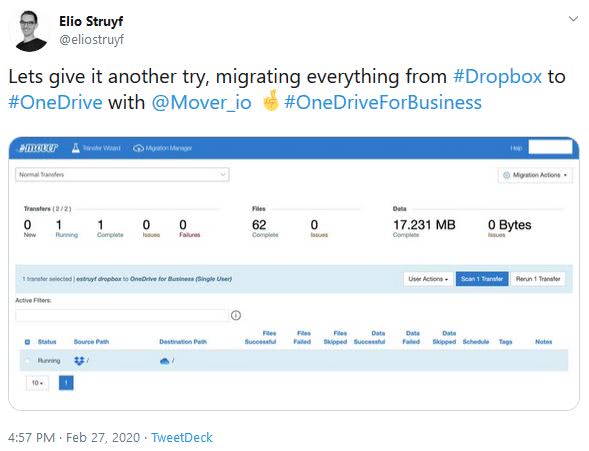Open the User Actions dropdown
Image resolution: width=589 pixels, height=451 pixels.
tap(428, 279)
